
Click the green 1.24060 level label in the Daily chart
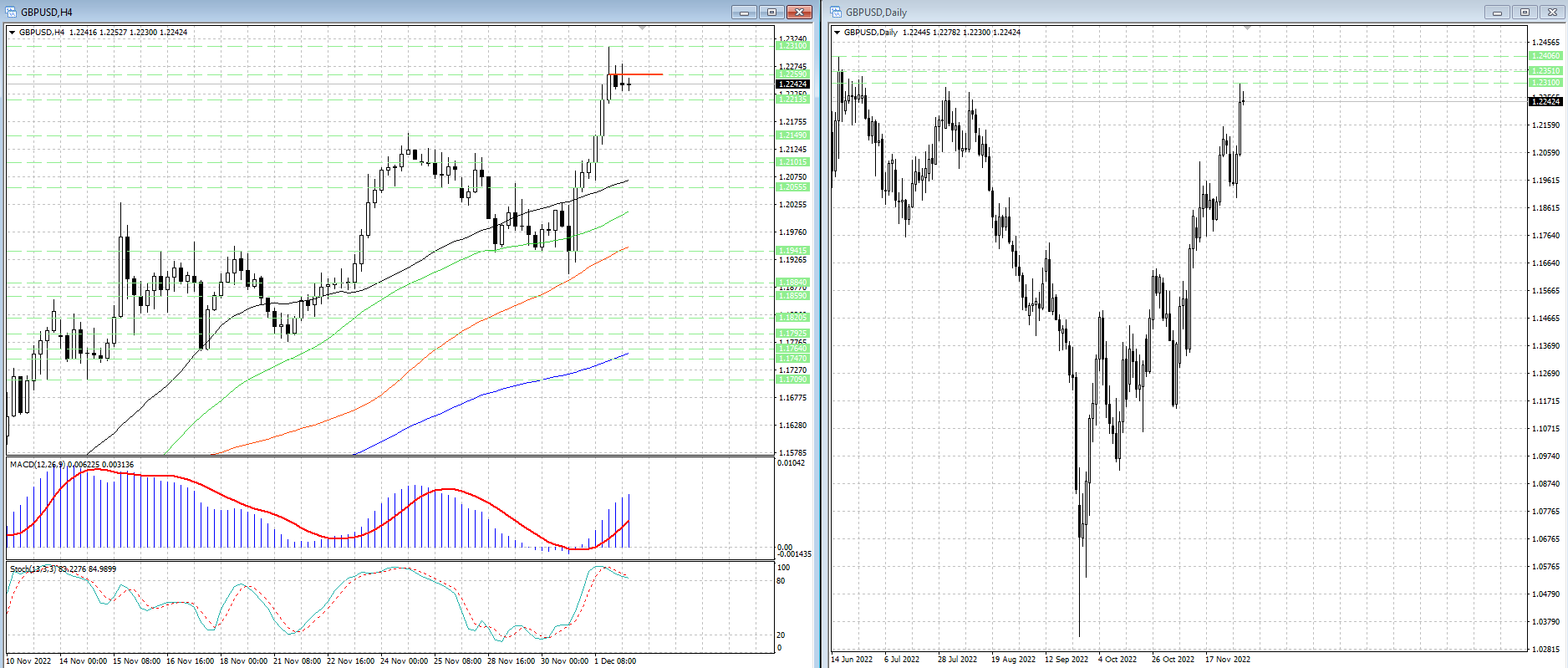1545,56
